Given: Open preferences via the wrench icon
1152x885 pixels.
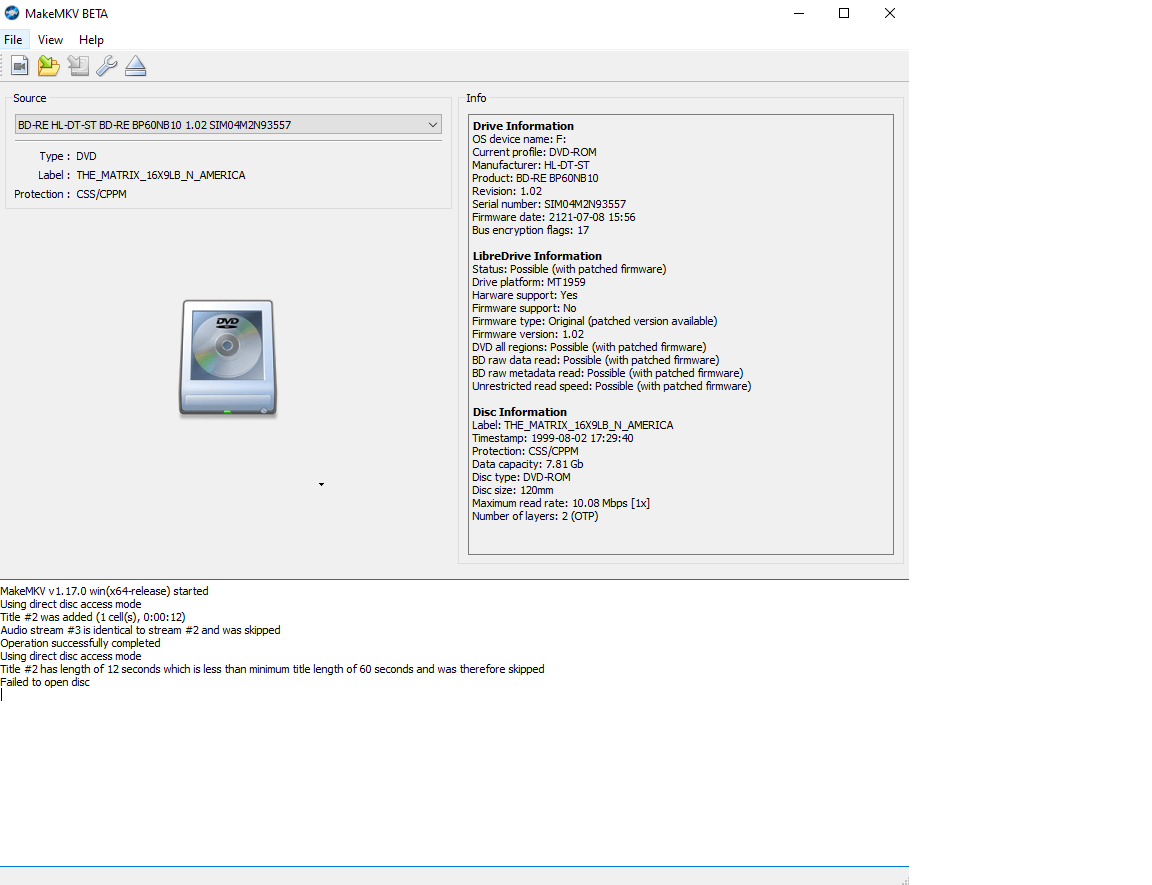Looking at the screenshot, I should pyautogui.click(x=106, y=64).
